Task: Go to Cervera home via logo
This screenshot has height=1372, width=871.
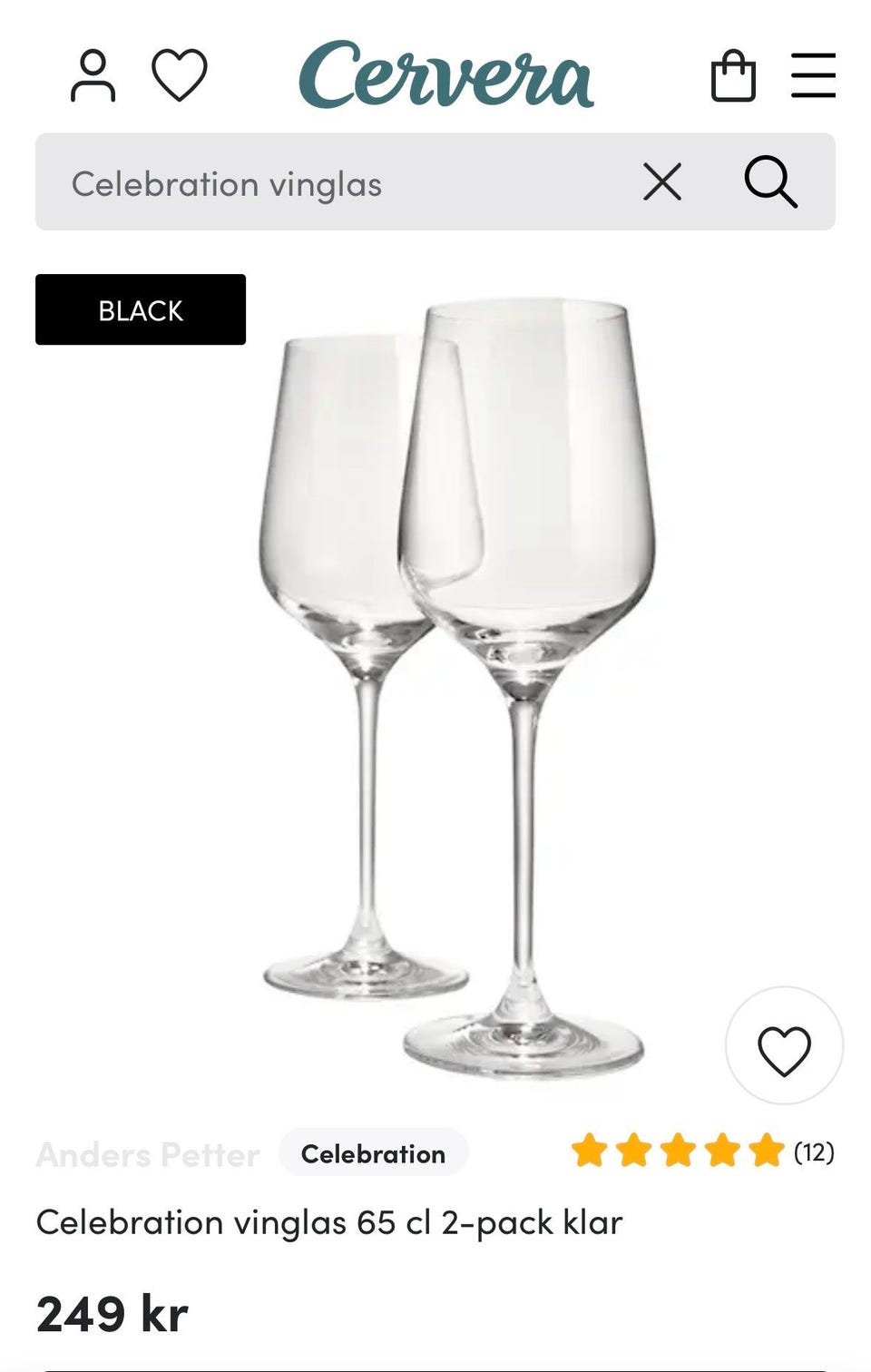Action: (446, 75)
